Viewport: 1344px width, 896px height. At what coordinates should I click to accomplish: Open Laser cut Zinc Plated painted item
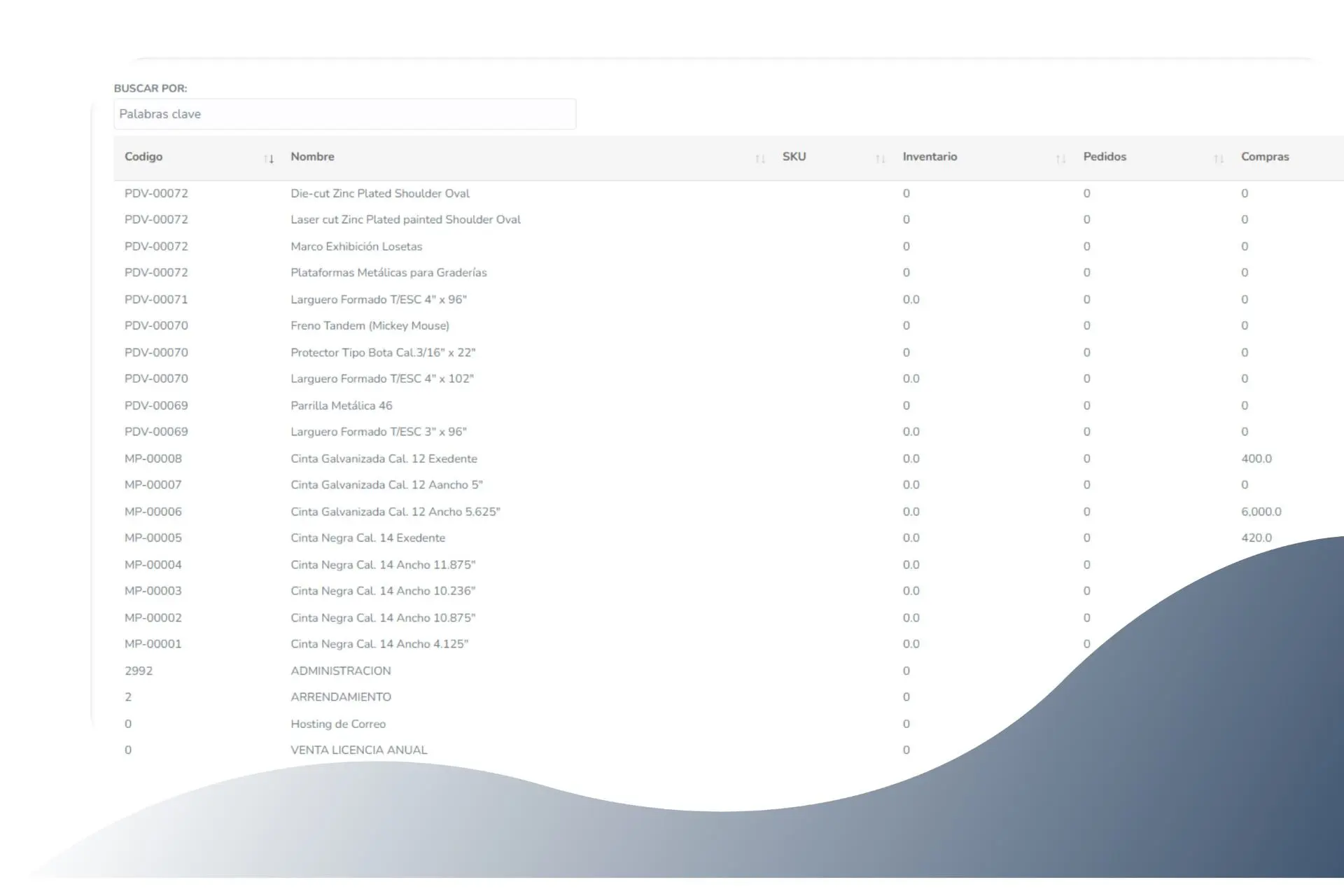tap(405, 220)
